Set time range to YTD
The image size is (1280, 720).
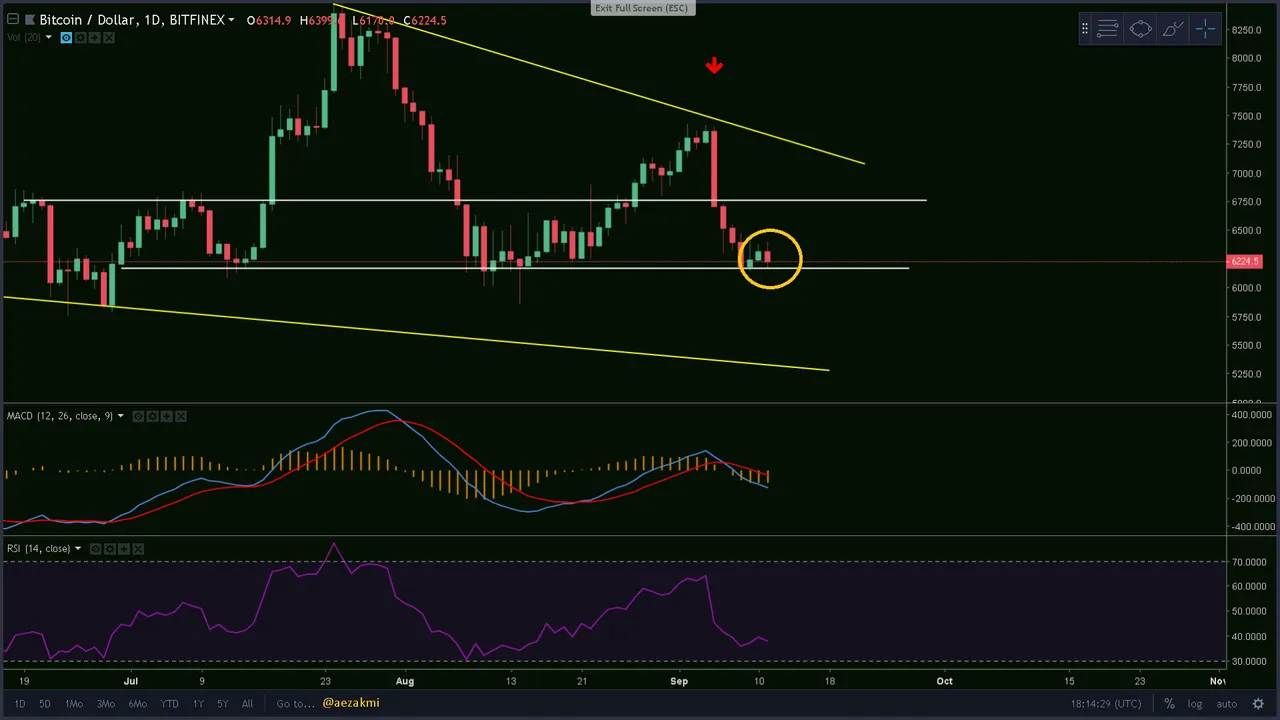(170, 704)
